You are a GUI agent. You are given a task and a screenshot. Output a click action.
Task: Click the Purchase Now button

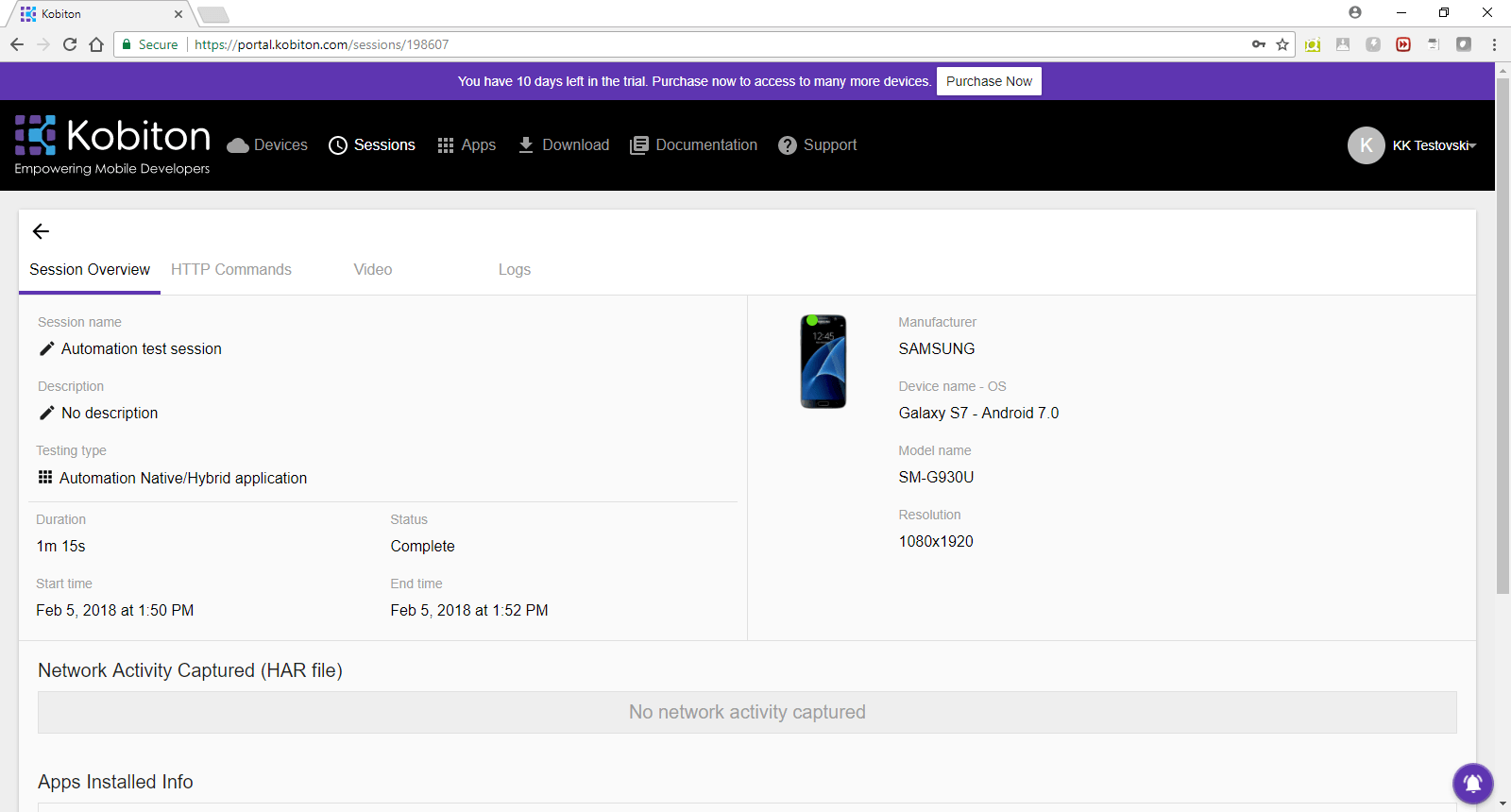coord(989,81)
